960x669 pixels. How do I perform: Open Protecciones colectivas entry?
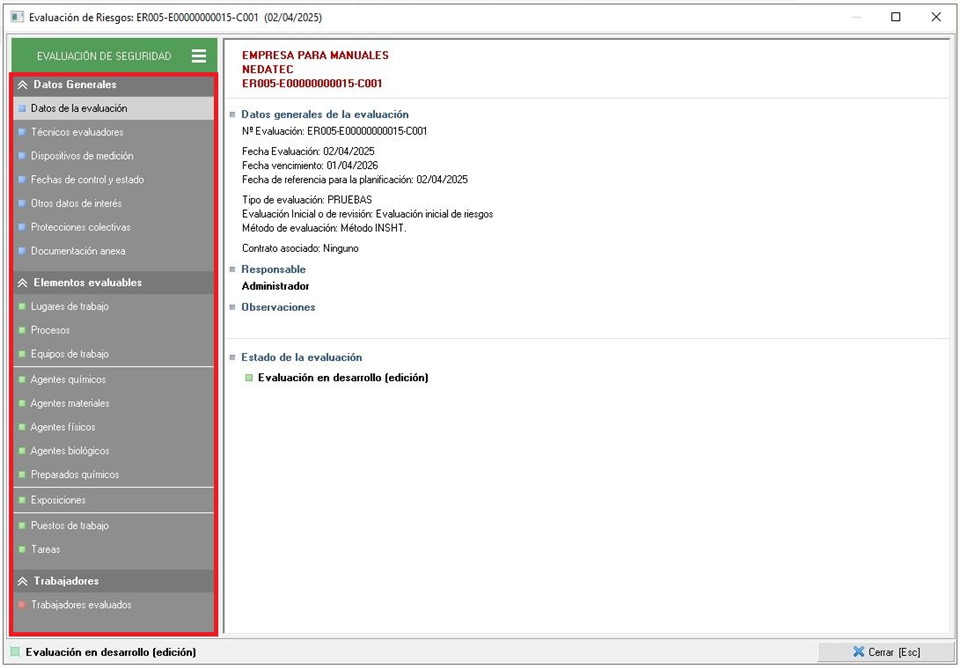coord(80,227)
